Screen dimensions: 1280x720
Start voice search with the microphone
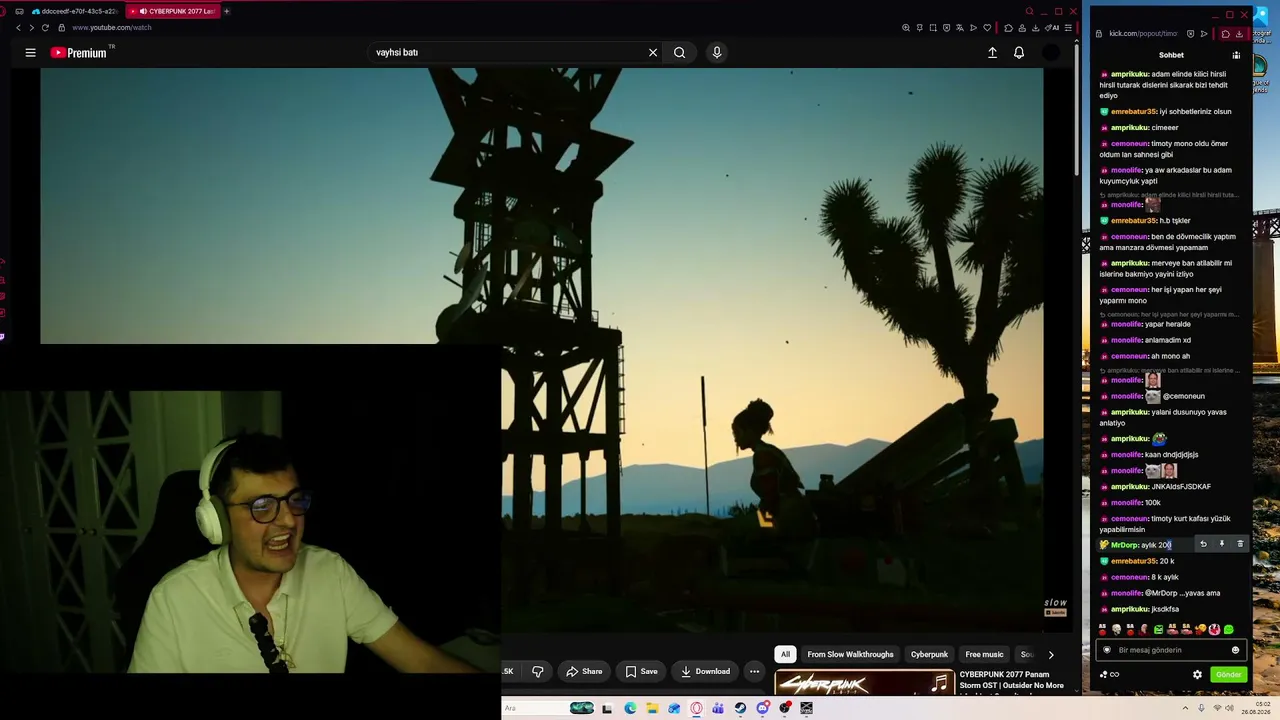[x=716, y=53]
